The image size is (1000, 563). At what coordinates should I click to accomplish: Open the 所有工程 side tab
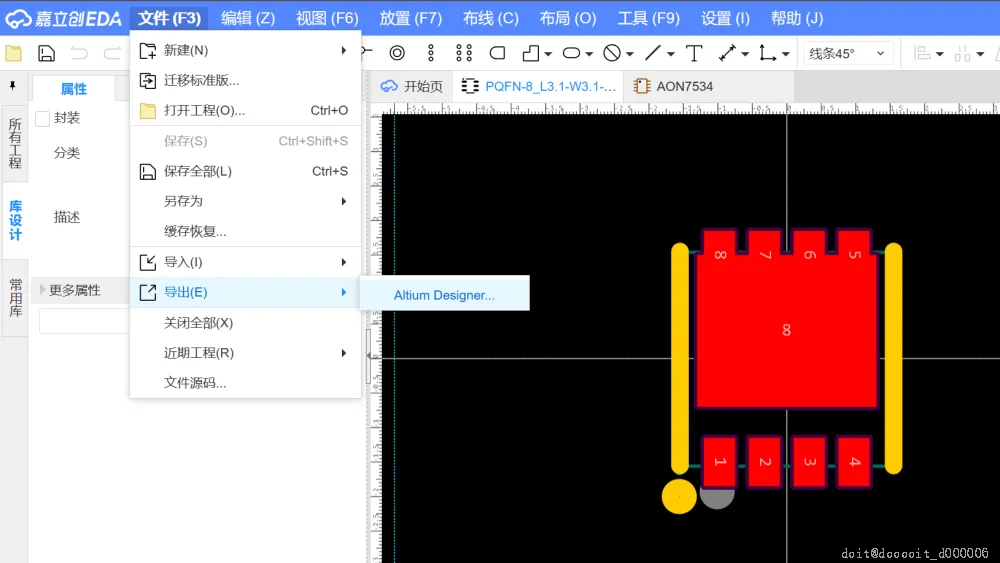pyautogui.click(x=15, y=143)
